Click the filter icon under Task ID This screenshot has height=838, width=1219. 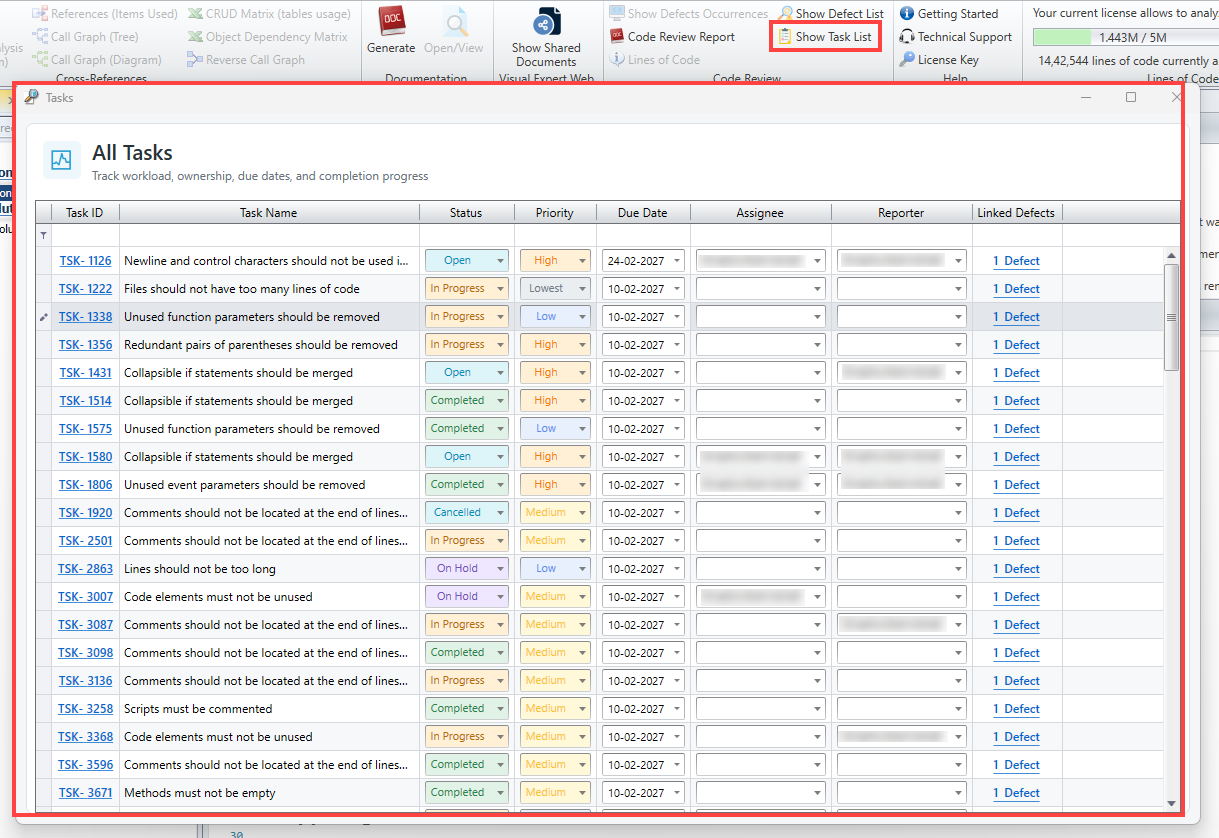pyautogui.click(x=43, y=235)
